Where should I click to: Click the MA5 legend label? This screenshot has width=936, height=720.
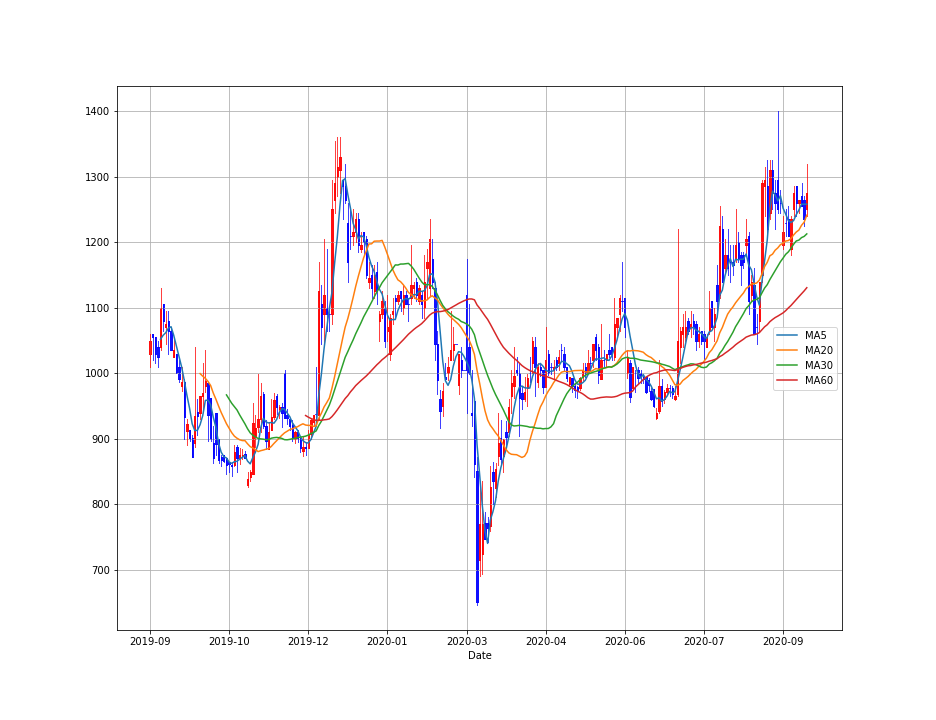815,336
